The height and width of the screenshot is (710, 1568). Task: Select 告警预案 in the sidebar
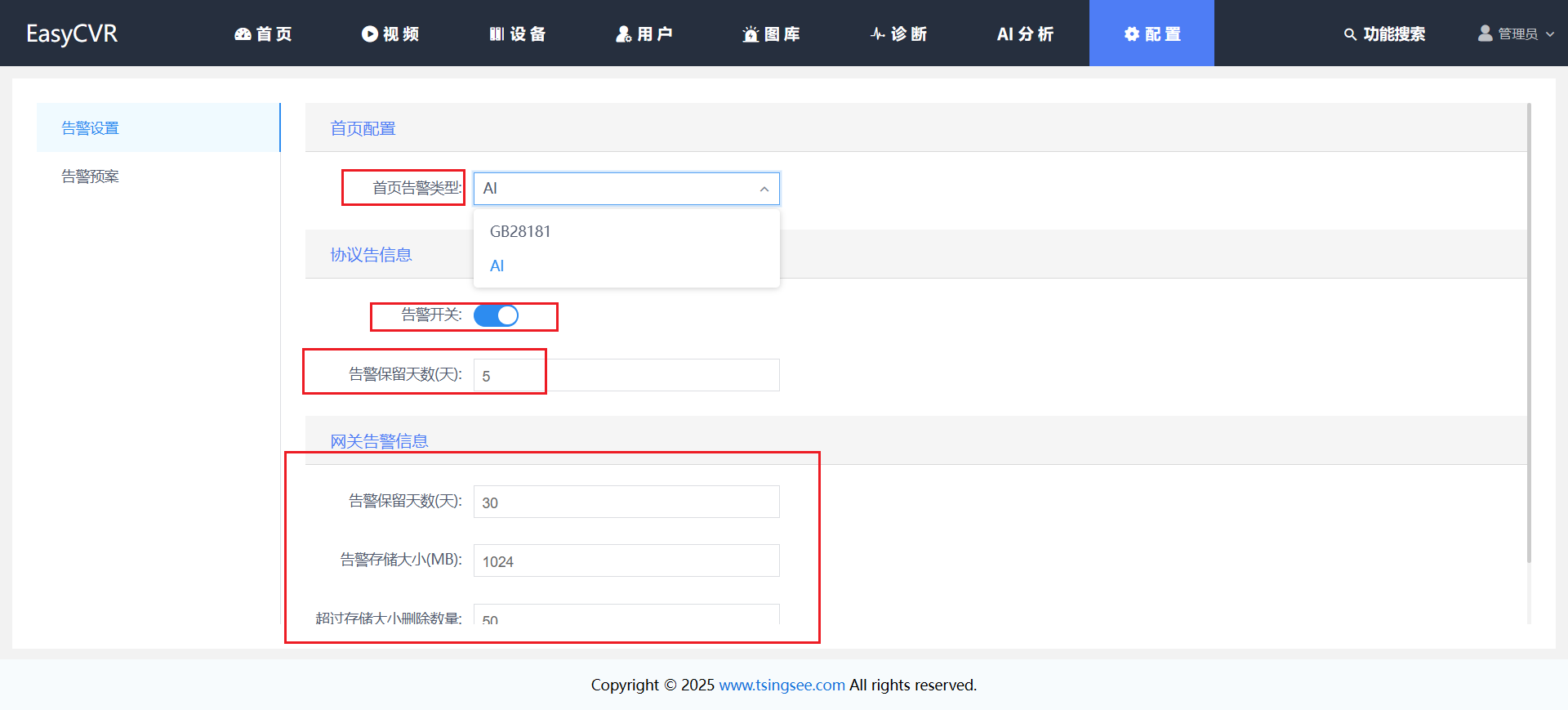tap(158, 176)
